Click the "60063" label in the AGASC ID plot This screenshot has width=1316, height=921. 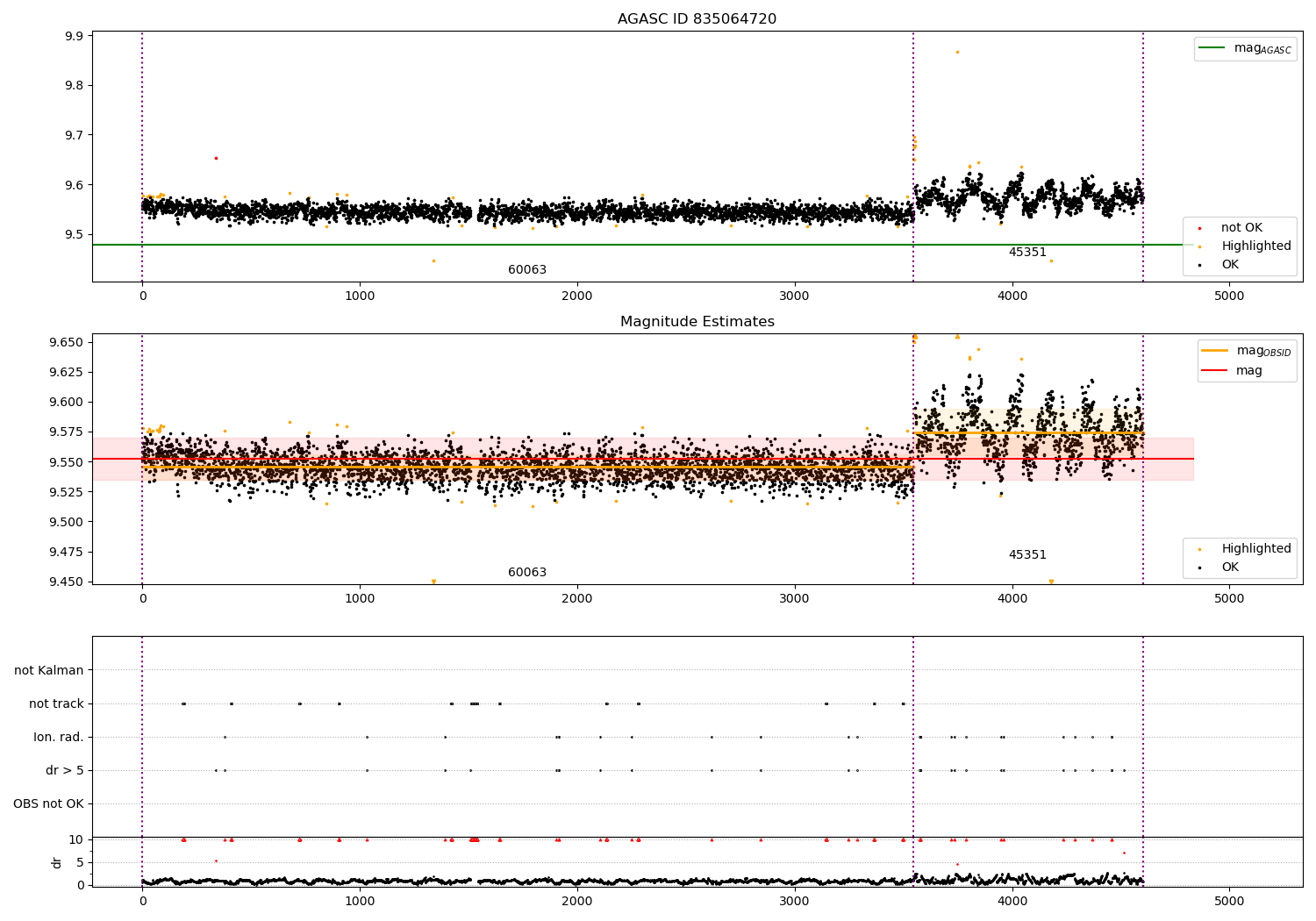(x=527, y=270)
